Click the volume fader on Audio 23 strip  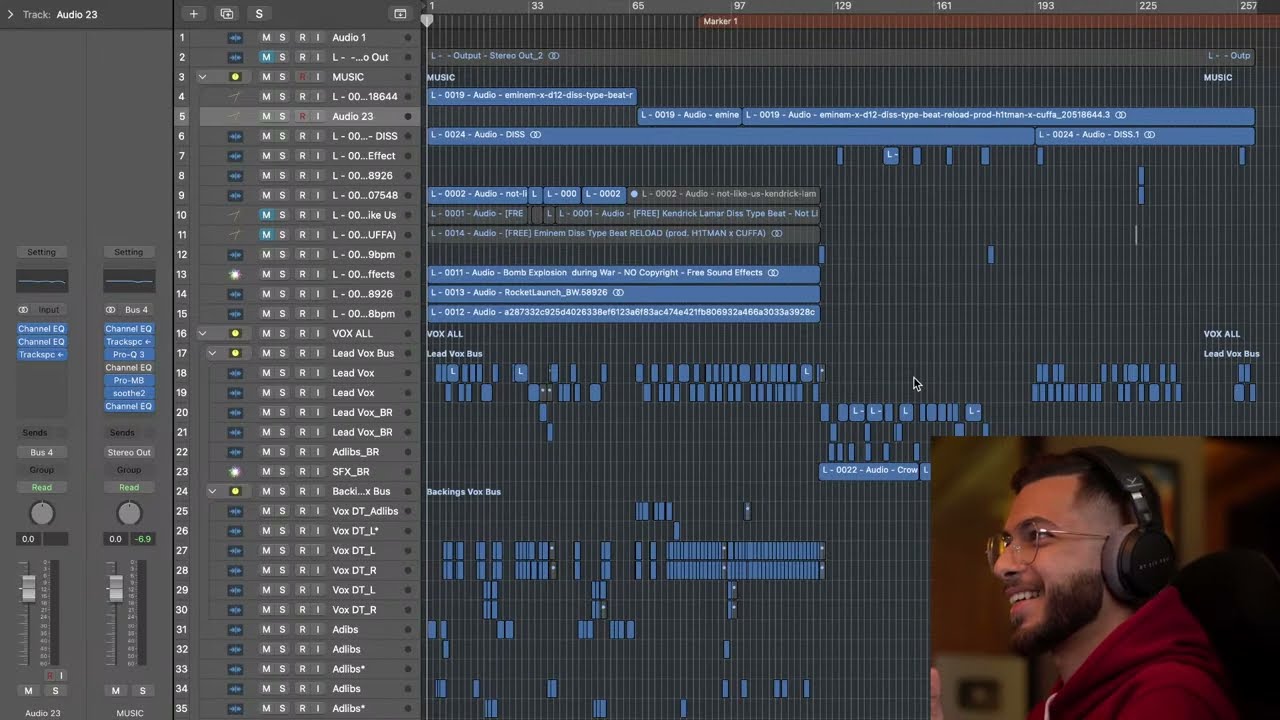point(29,589)
